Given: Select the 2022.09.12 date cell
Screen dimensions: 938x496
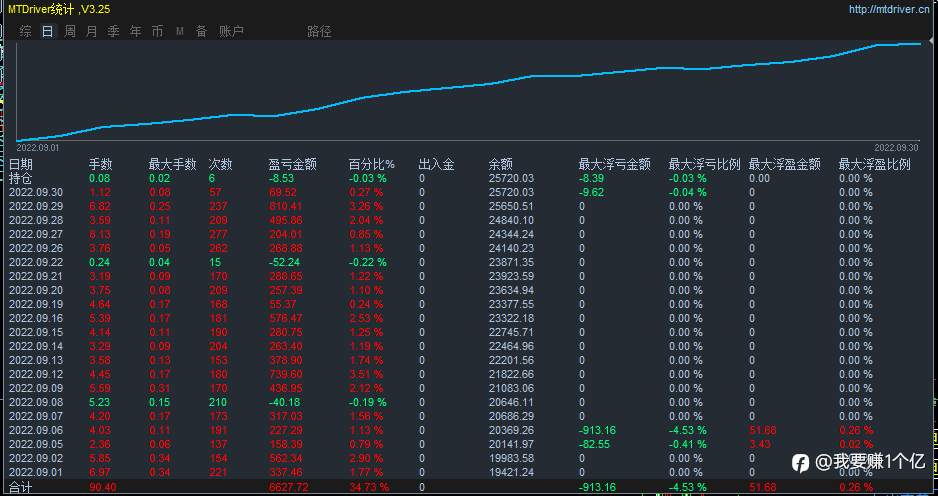Looking at the screenshot, I should tap(36, 374).
